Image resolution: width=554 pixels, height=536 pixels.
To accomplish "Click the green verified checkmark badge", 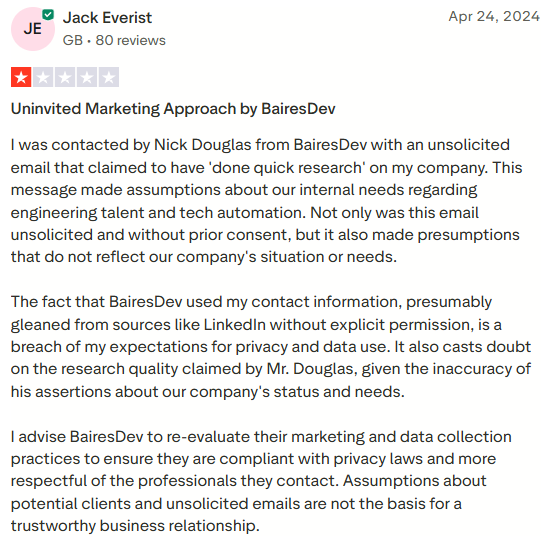I will click(48, 15).
